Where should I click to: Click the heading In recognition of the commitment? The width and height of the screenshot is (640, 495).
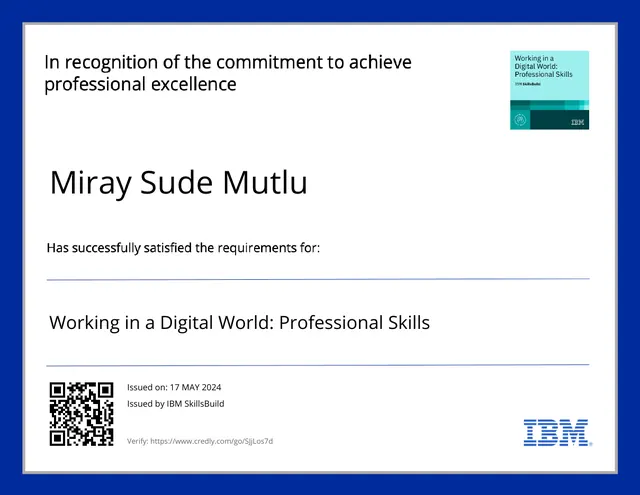228,73
